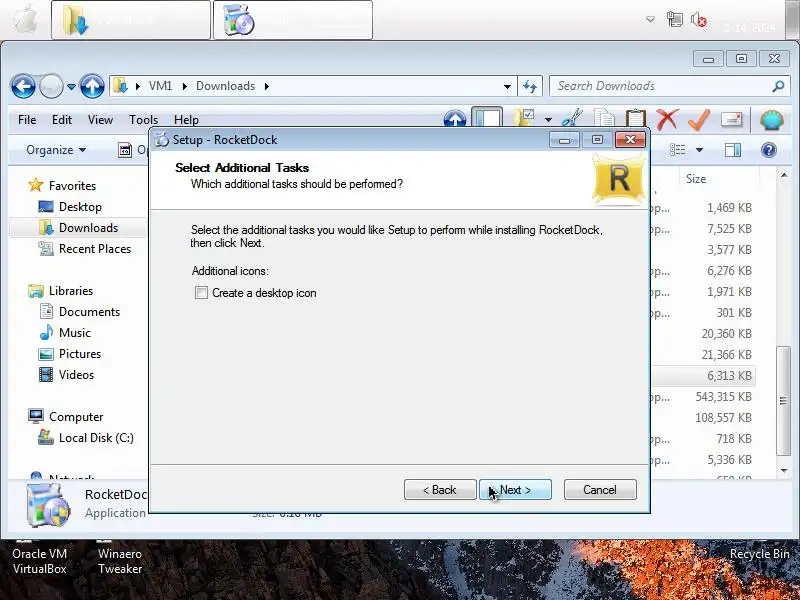800x600 pixels.
Task: Open Music library
Action: click(x=74, y=333)
